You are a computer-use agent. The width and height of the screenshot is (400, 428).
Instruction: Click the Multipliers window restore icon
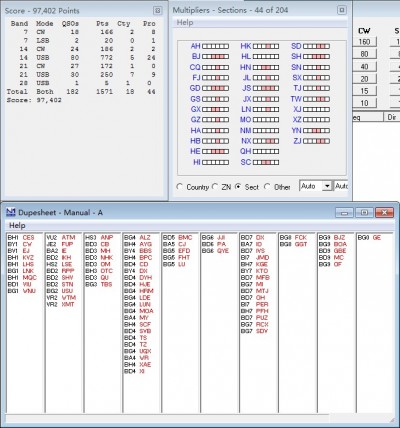(342, 10)
